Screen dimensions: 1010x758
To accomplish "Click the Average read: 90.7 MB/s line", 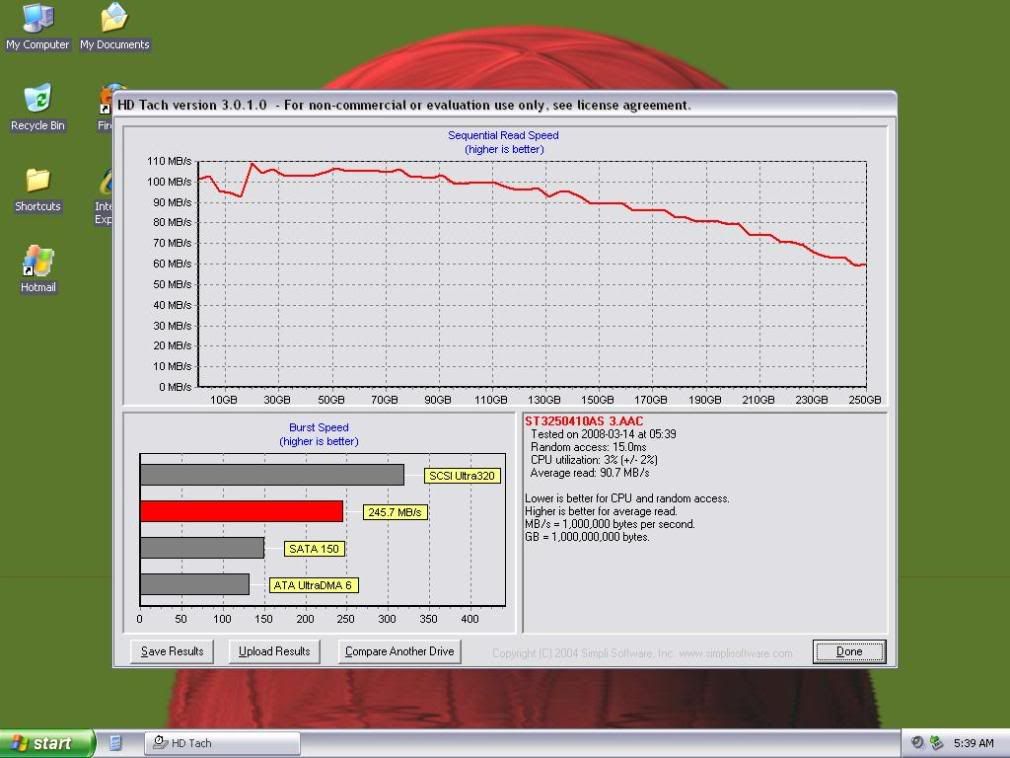I will click(589, 473).
